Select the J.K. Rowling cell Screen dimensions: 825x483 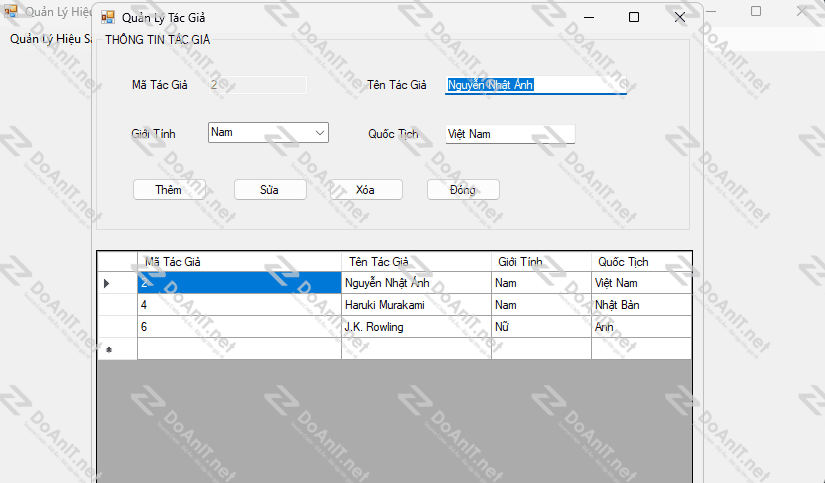point(416,327)
